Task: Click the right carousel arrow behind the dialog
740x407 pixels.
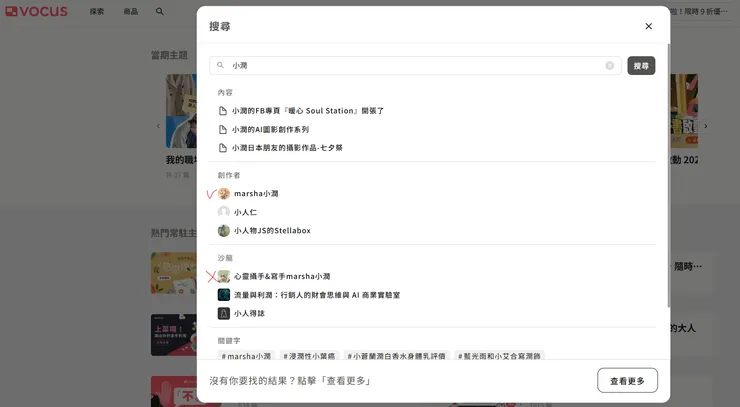Action: tap(706, 126)
